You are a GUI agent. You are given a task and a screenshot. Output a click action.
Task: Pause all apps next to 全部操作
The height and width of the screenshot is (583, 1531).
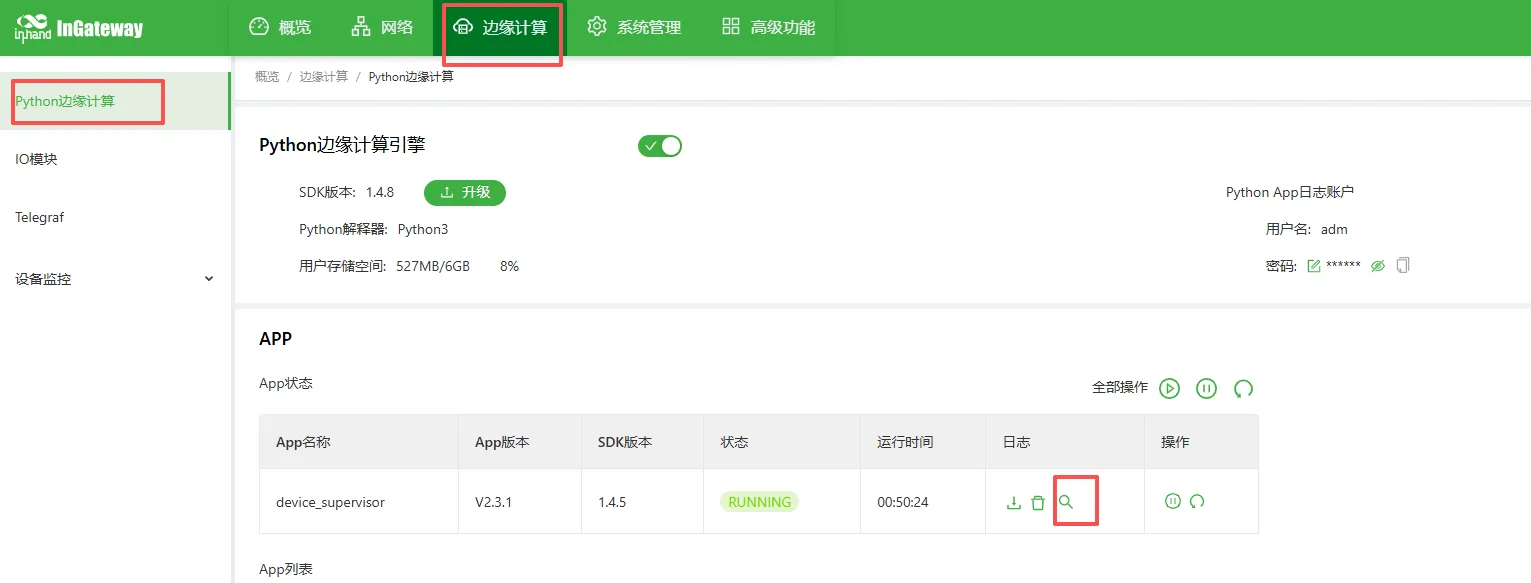(x=1206, y=388)
